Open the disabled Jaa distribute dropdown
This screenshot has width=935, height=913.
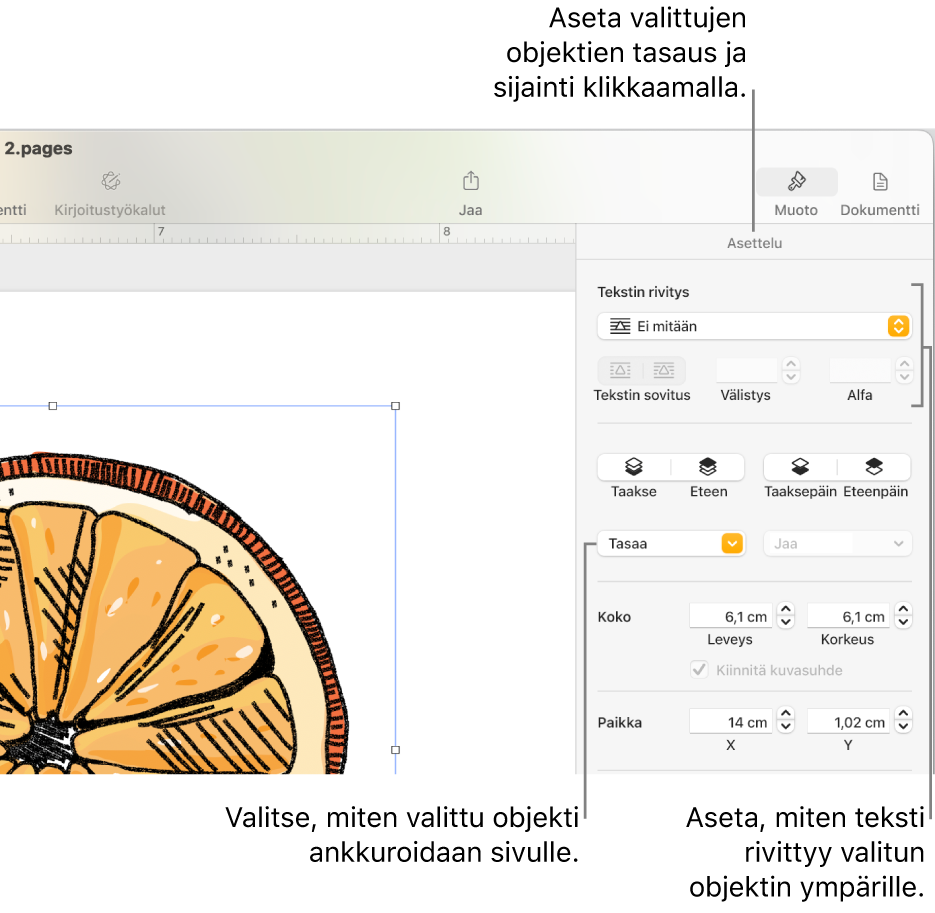click(837, 543)
